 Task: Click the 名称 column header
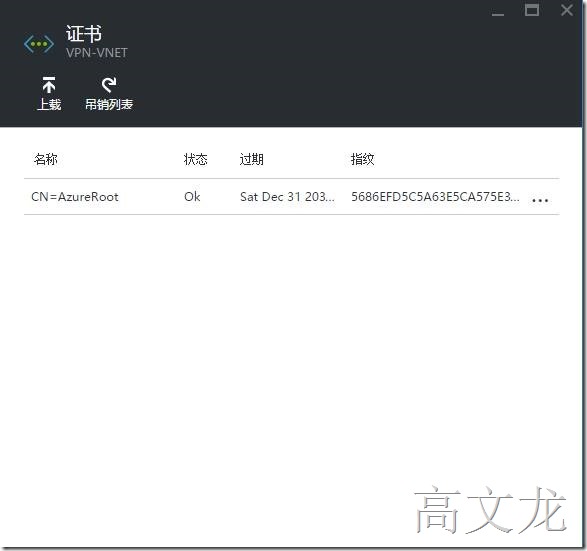46,159
